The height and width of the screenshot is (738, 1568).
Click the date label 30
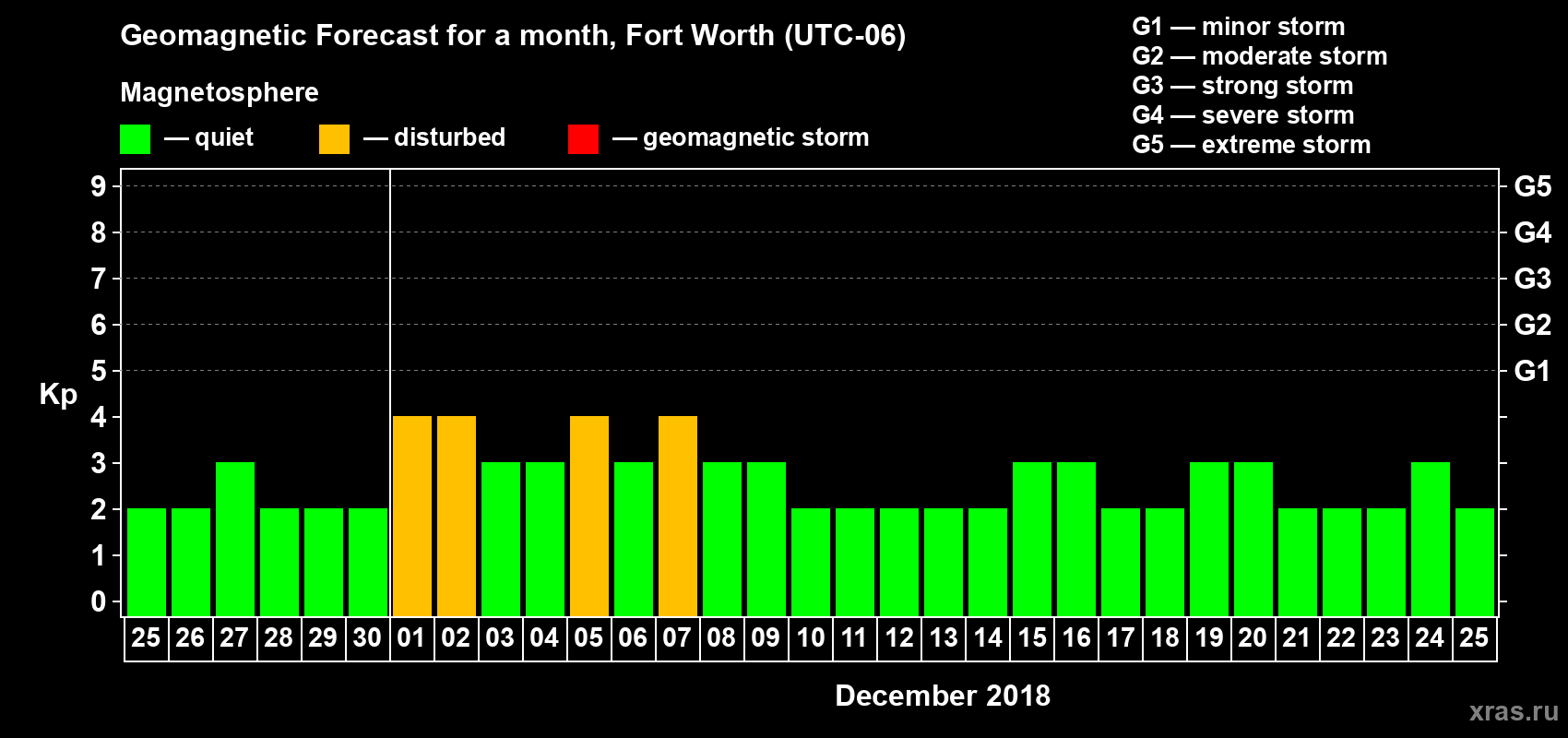point(367,637)
